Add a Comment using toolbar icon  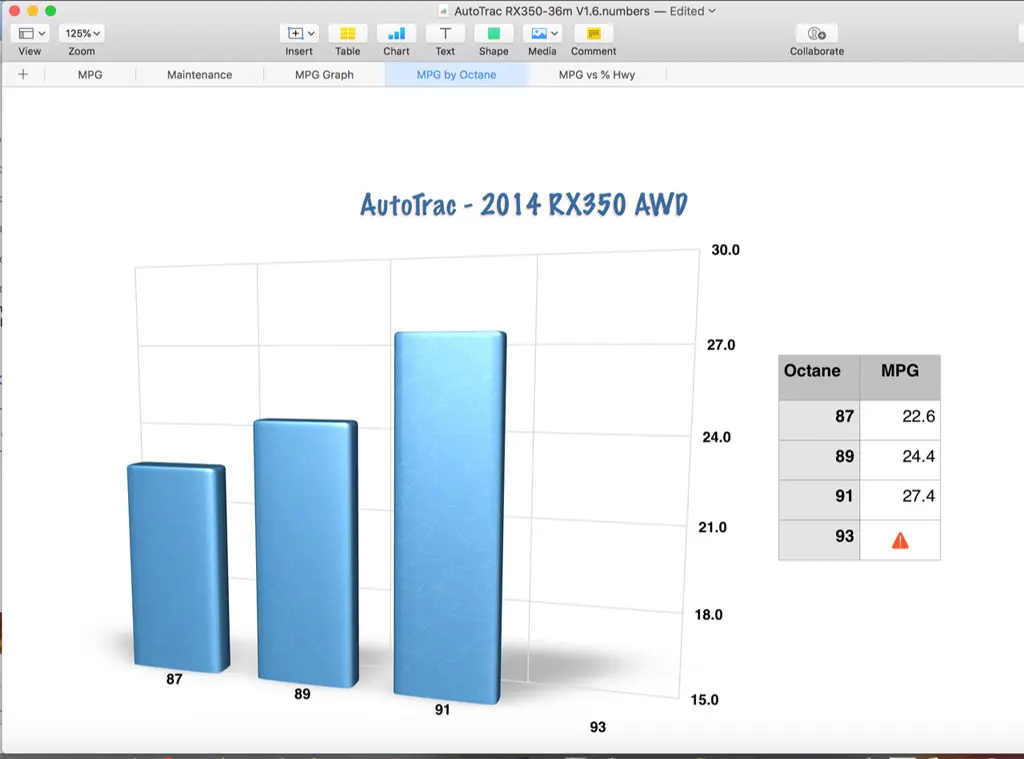(594, 33)
